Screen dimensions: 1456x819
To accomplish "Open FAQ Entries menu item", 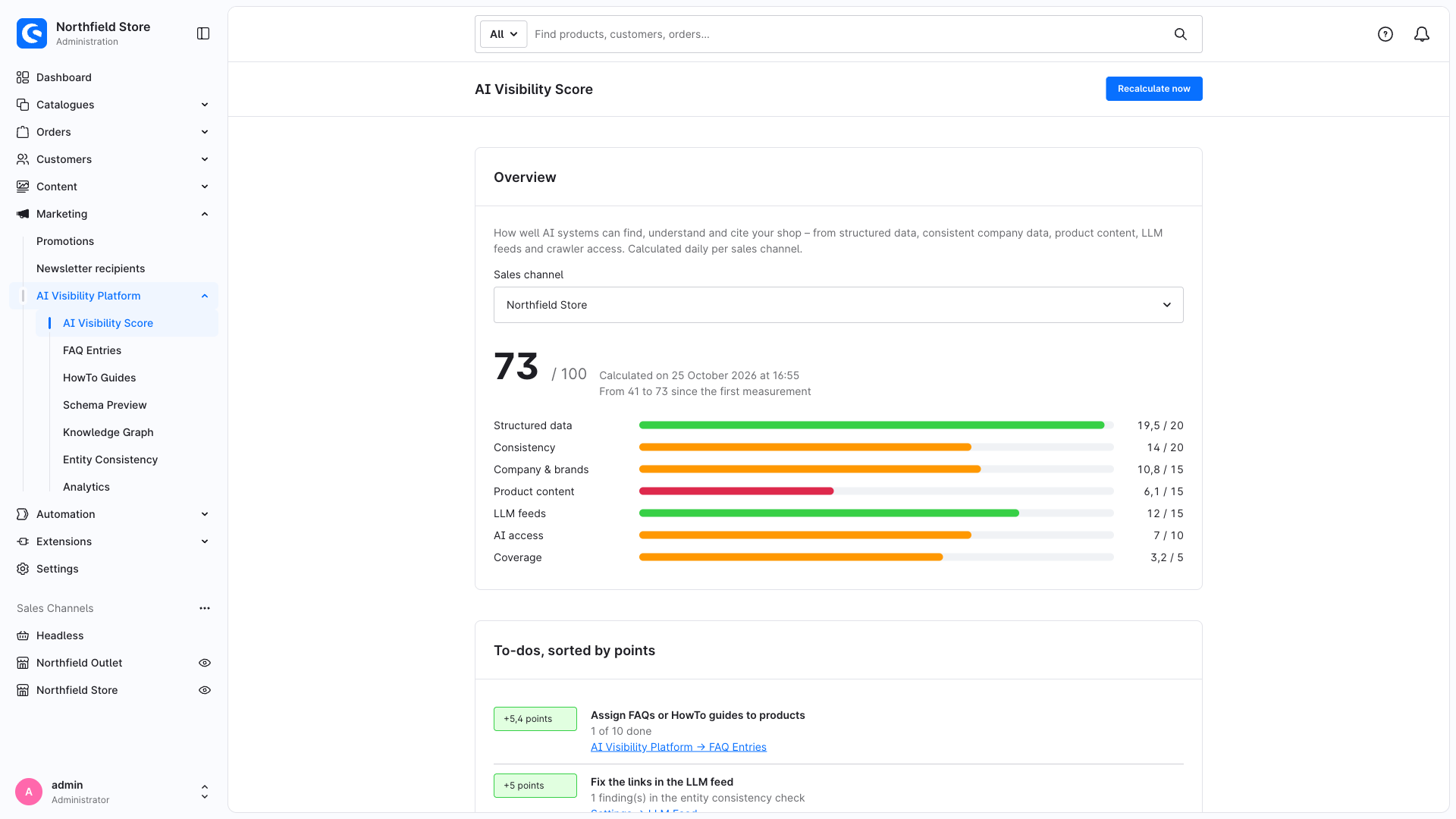I will point(92,350).
